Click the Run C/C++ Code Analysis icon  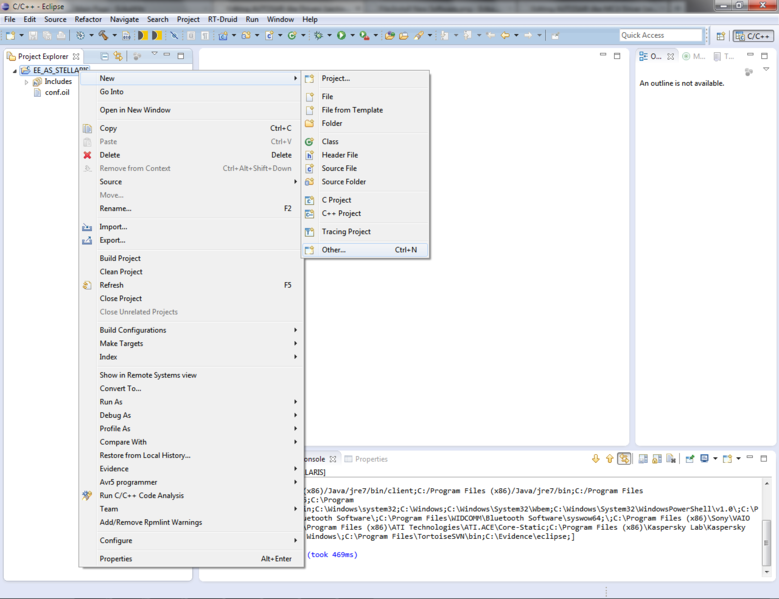(x=87, y=495)
